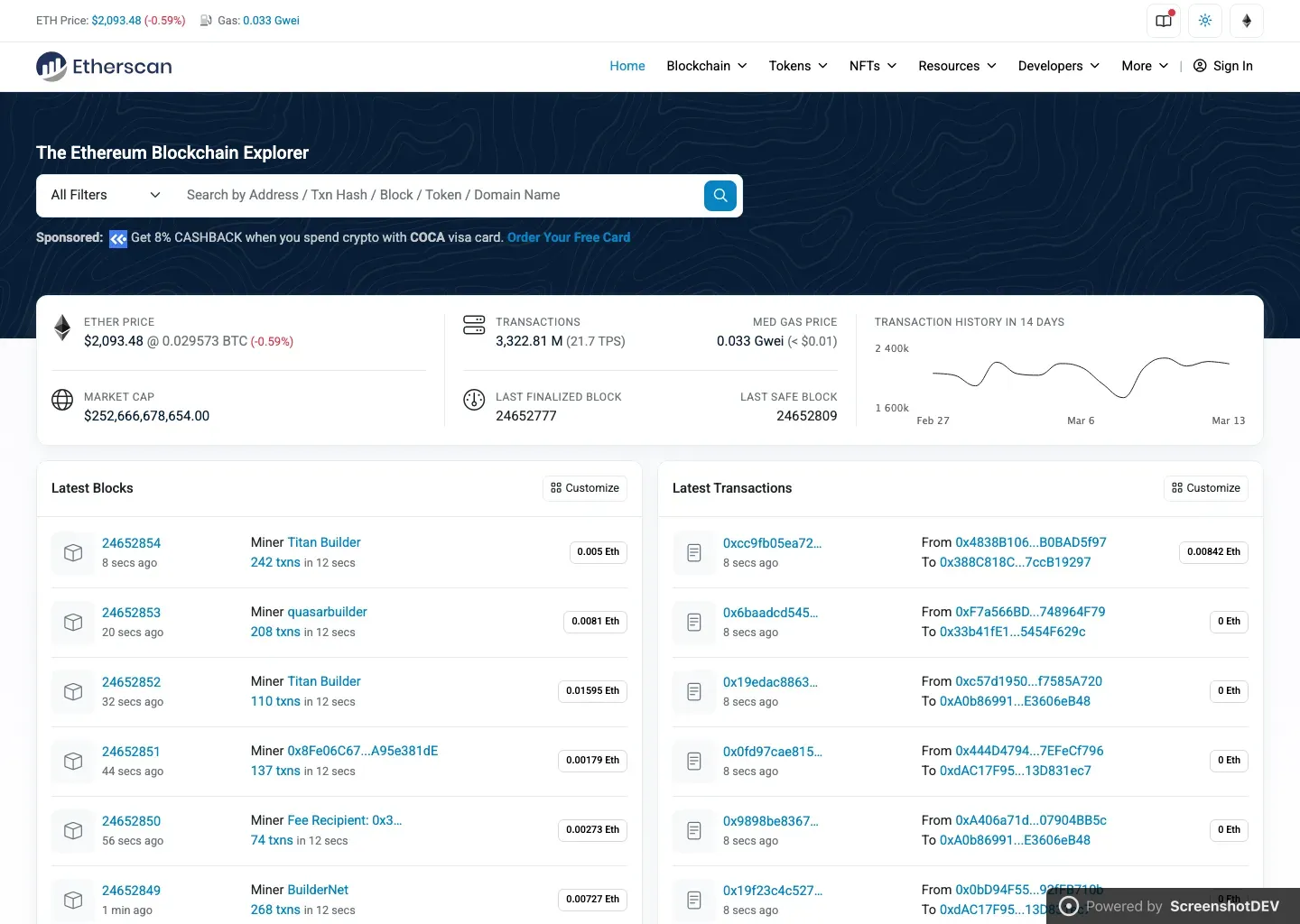Expand the Tokens menu
The height and width of the screenshot is (924, 1300).
798,66
